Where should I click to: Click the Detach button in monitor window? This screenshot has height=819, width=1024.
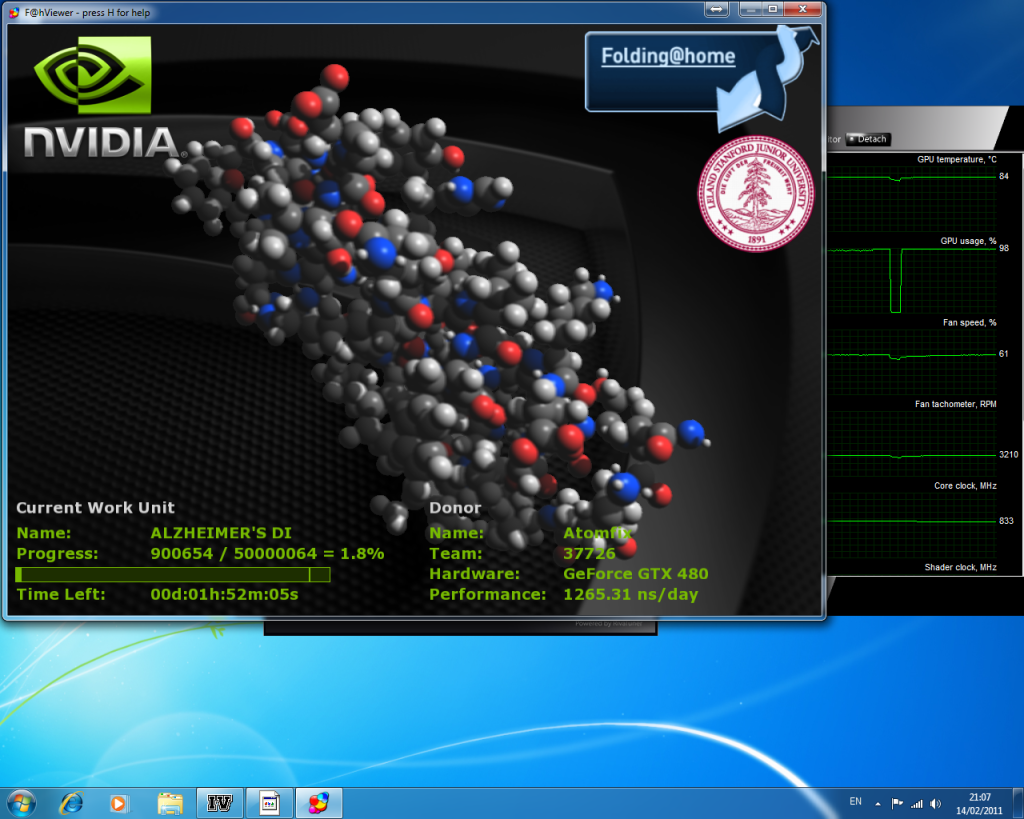[x=867, y=139]
